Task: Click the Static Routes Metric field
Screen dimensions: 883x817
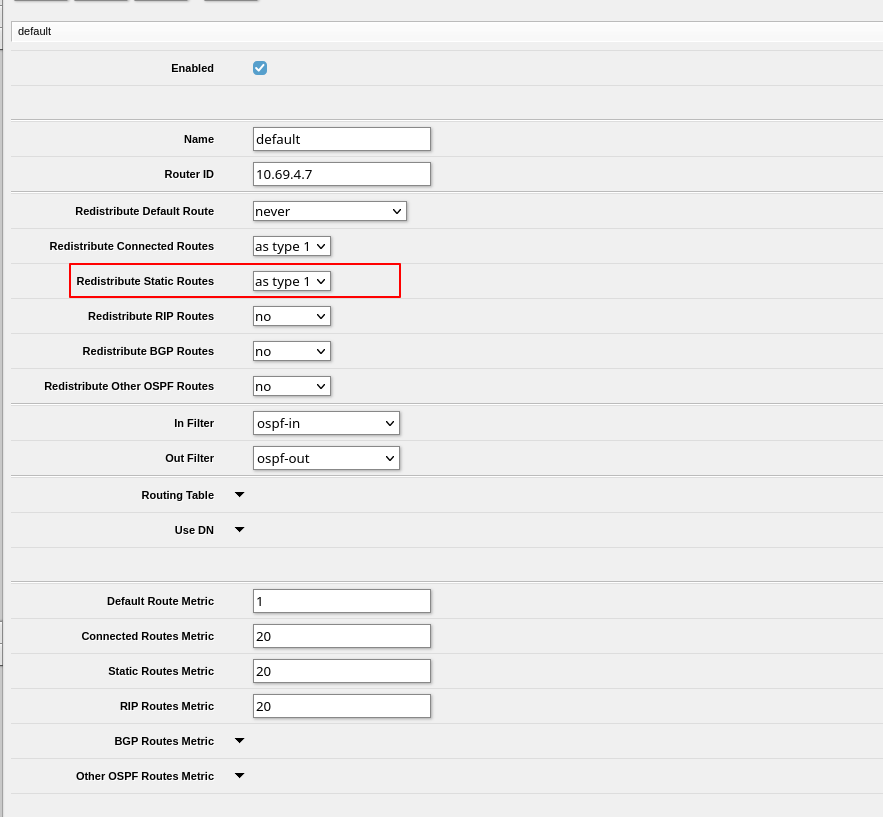Action: tap(342, 671)
